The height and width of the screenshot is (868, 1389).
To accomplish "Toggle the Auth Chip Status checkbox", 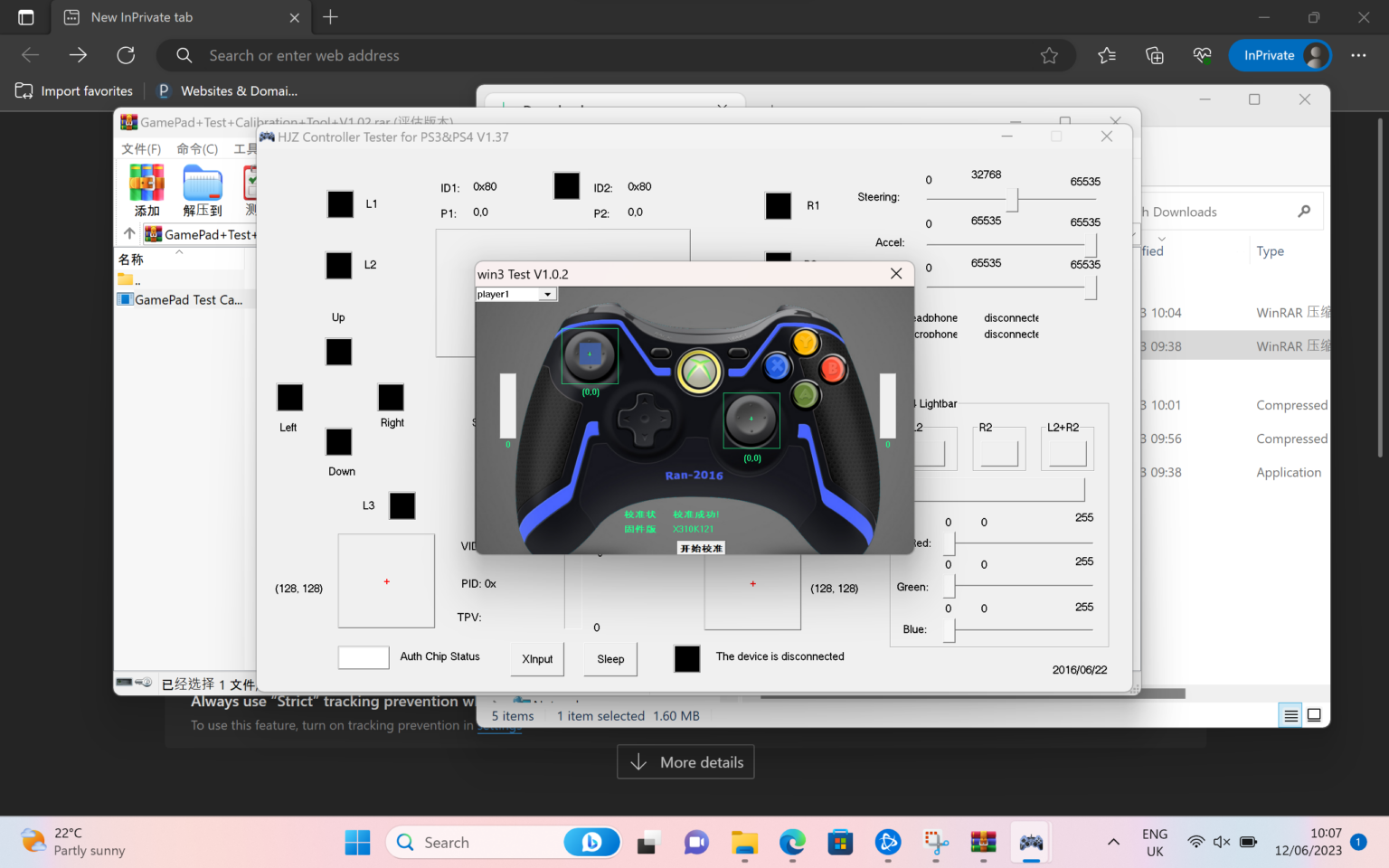I will point(364,657).
